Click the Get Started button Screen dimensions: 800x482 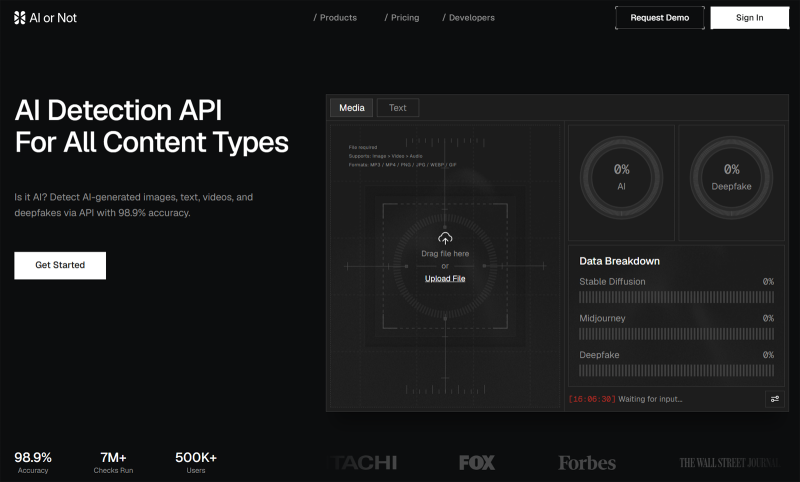[60, 265]
